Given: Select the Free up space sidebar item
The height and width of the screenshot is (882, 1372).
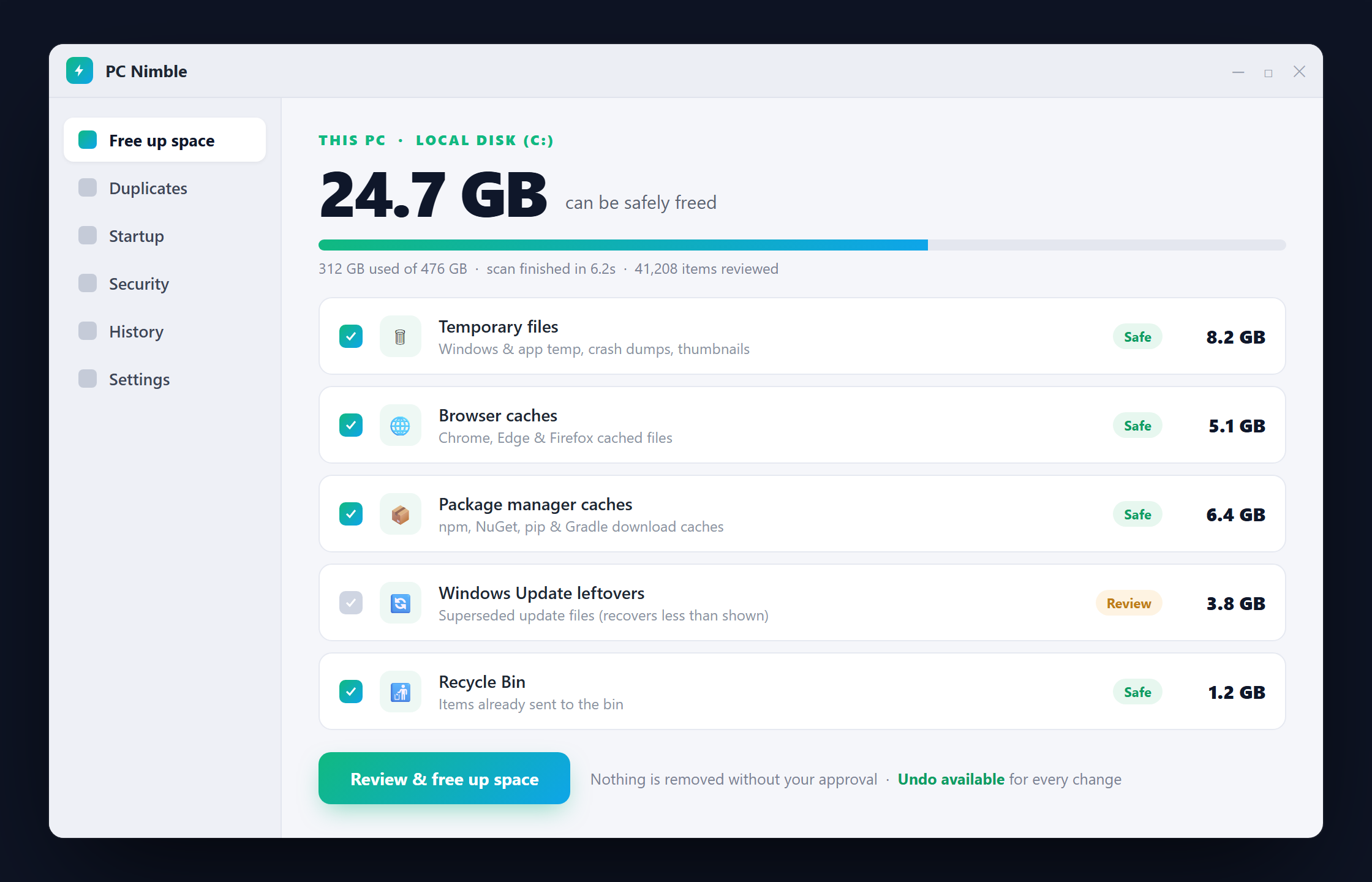Looking at the screenshot, I should click(165, 140).
